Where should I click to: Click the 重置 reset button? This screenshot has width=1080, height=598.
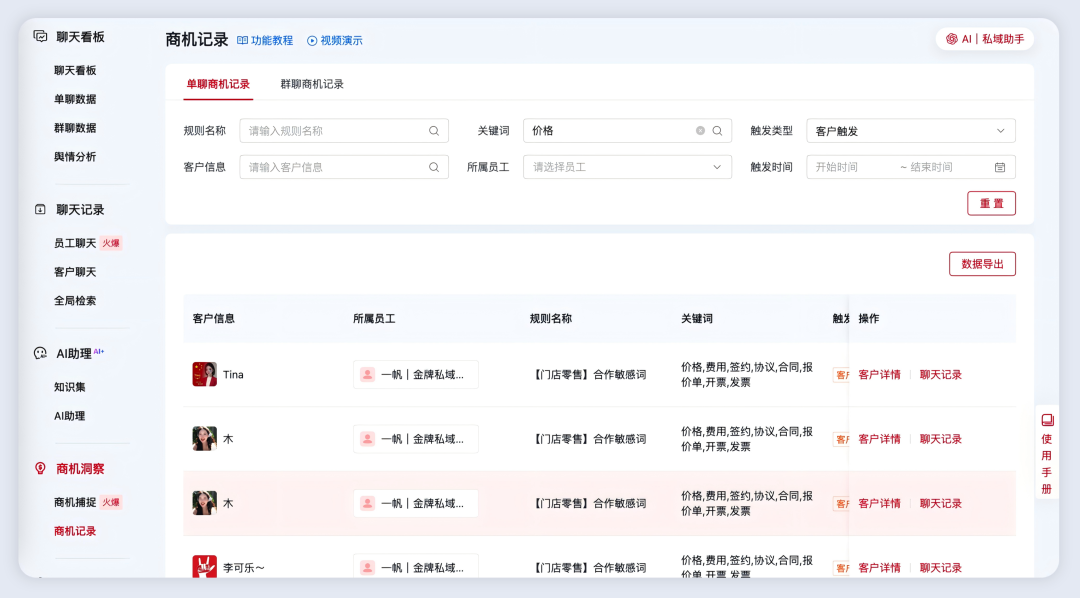991,203
